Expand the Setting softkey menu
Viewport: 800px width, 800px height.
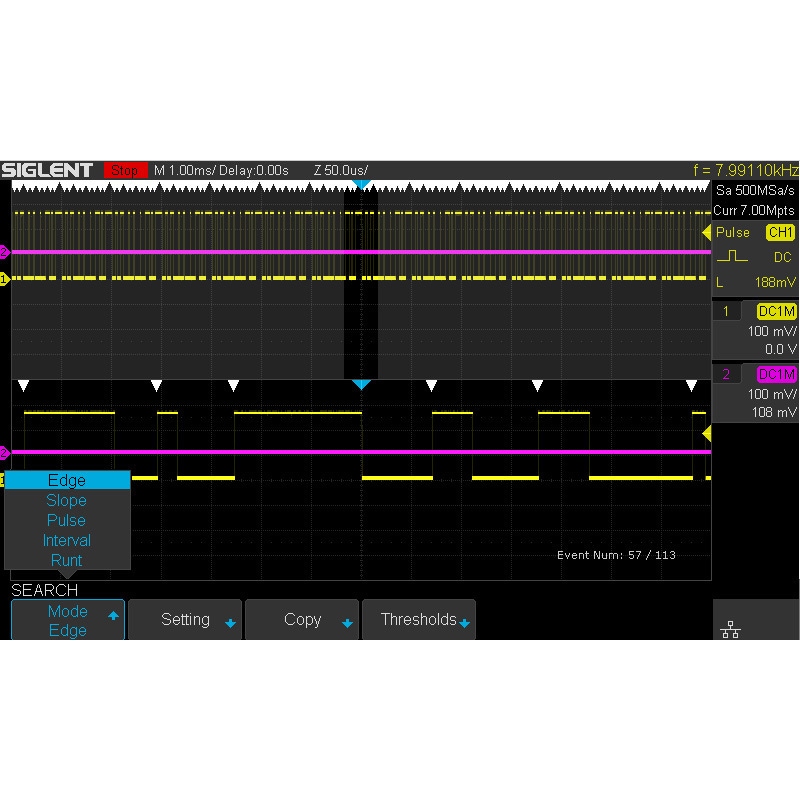coord(186,620)
